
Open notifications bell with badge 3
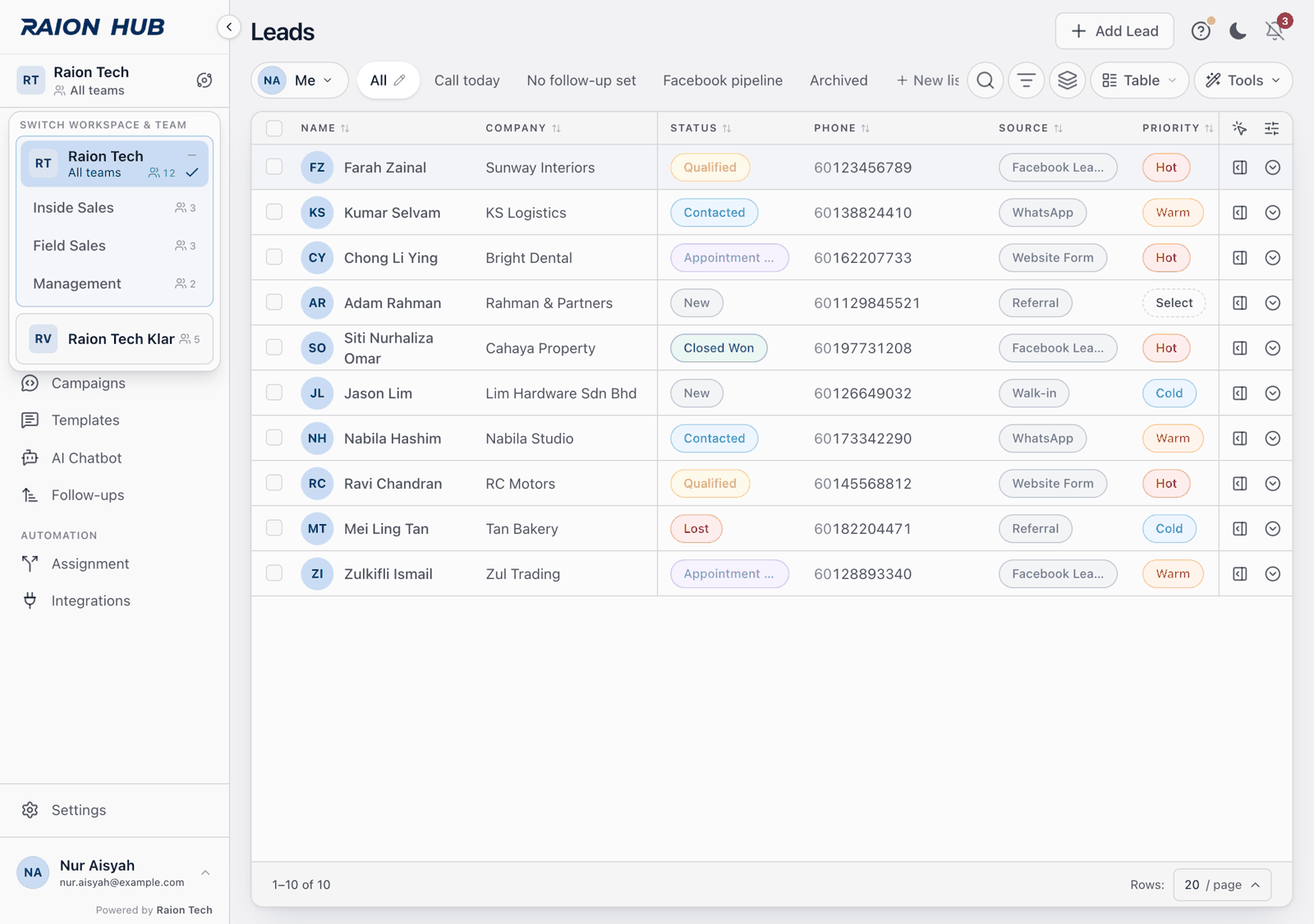pos(1275,31)
